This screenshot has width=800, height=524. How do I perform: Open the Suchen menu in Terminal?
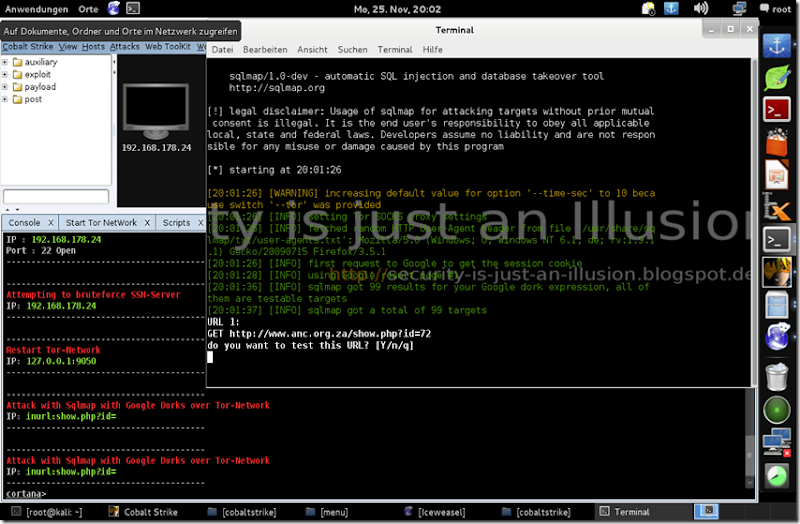352,49
